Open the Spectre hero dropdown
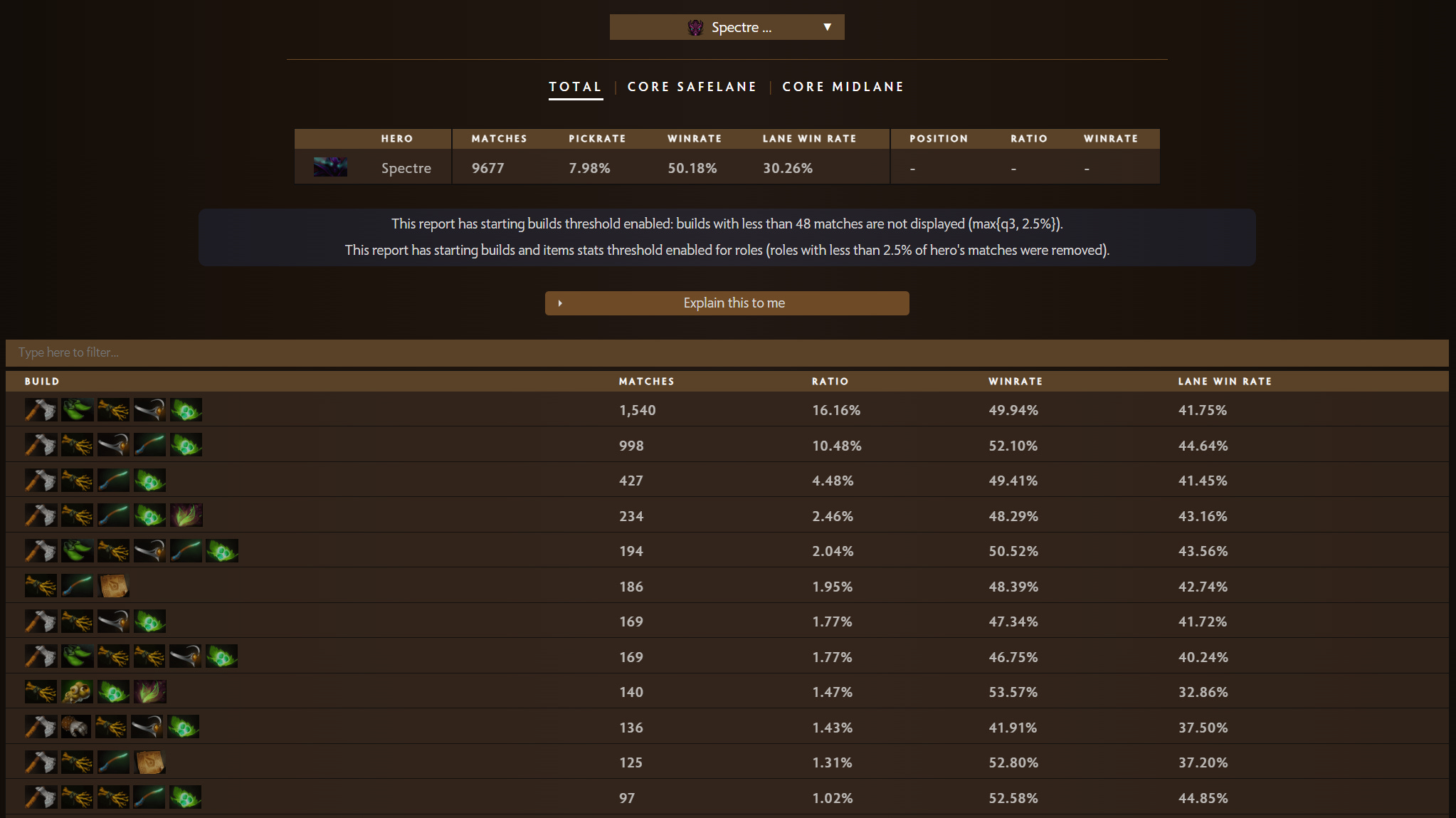Image resolution: width=1456 pixels, height=818 pixels. coord(727,27)
